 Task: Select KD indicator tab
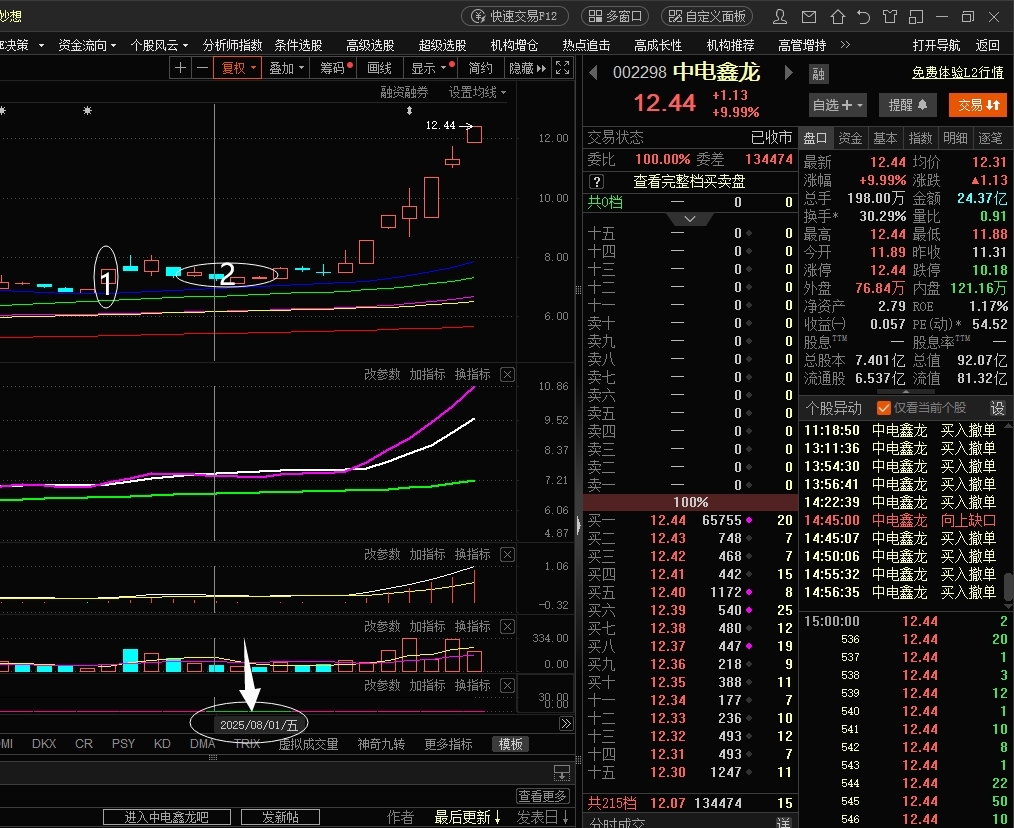[x=162, y=744]
